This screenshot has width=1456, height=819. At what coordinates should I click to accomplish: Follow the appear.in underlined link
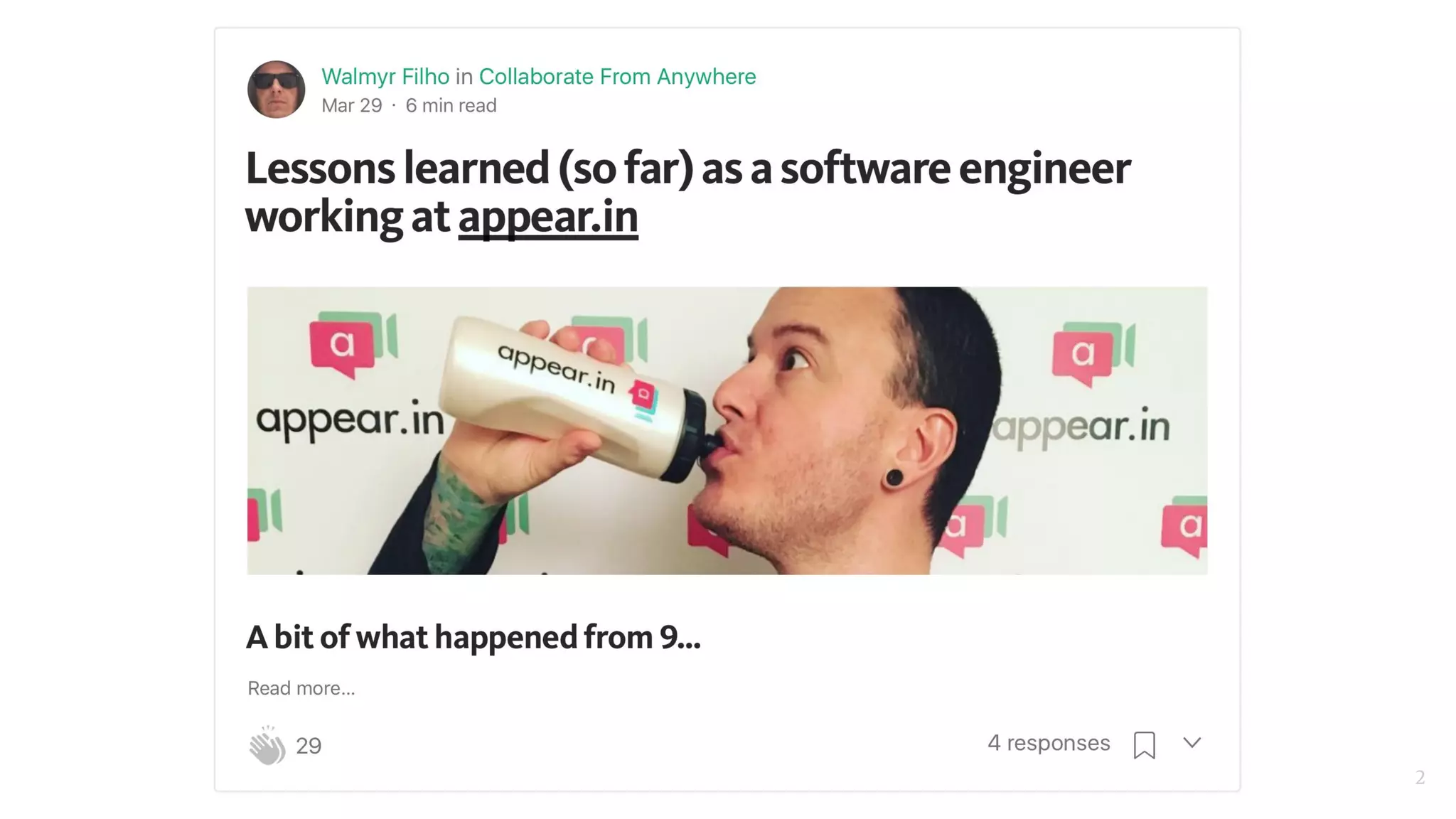[x=548, y=217]
